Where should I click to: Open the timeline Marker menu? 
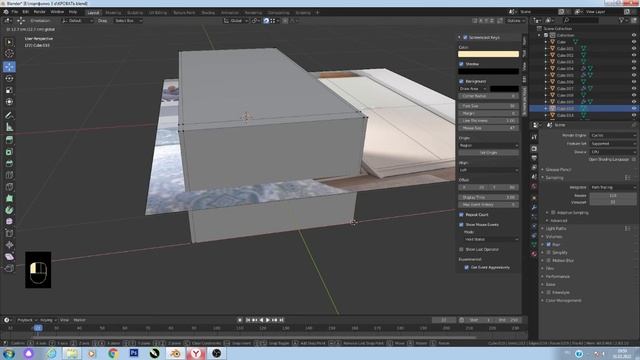click(80, 320)
